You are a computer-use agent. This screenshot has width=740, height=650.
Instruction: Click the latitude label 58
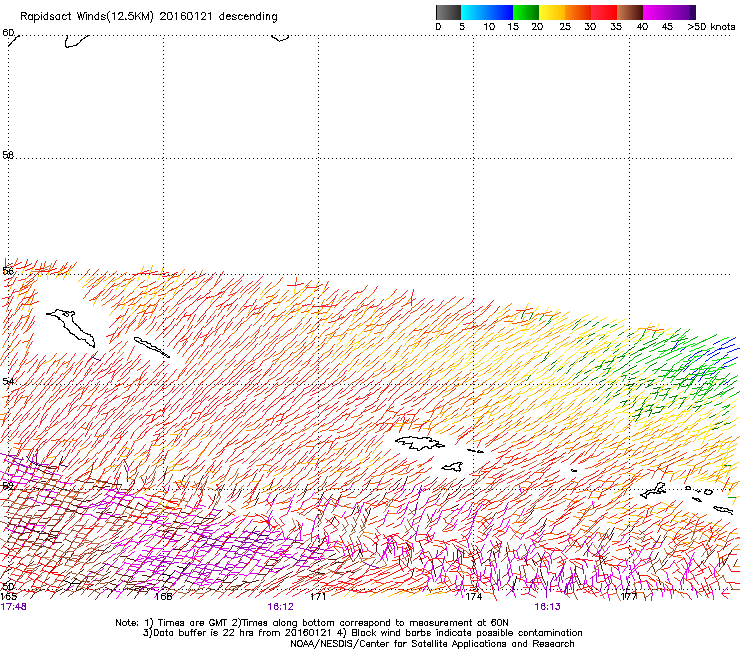(x=8, y=155)
